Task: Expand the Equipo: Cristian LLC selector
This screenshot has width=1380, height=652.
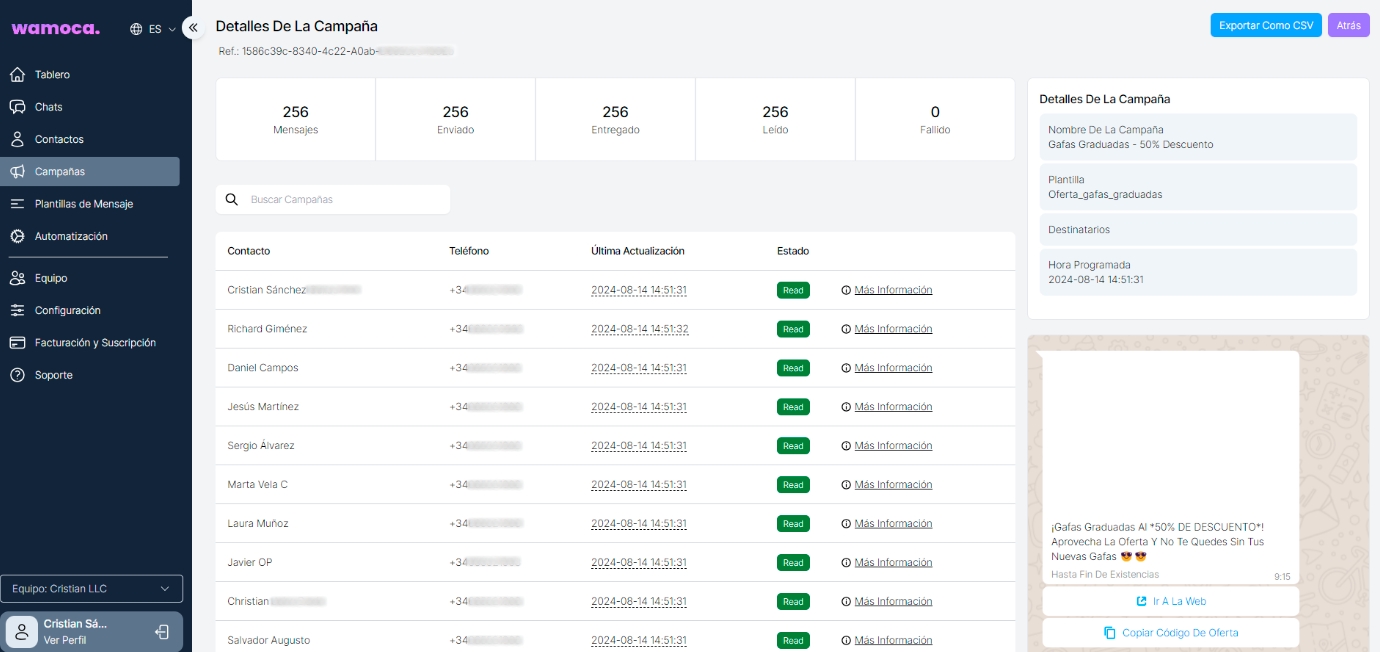Action: 91,589
